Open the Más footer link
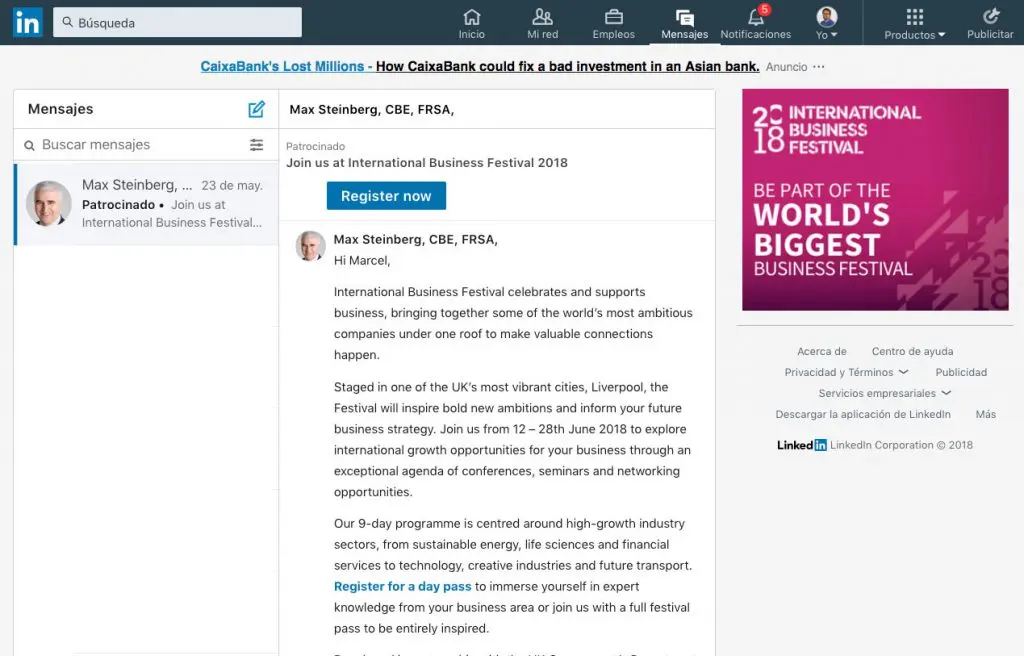This screenshot has width=1024, height=656. 985,414
